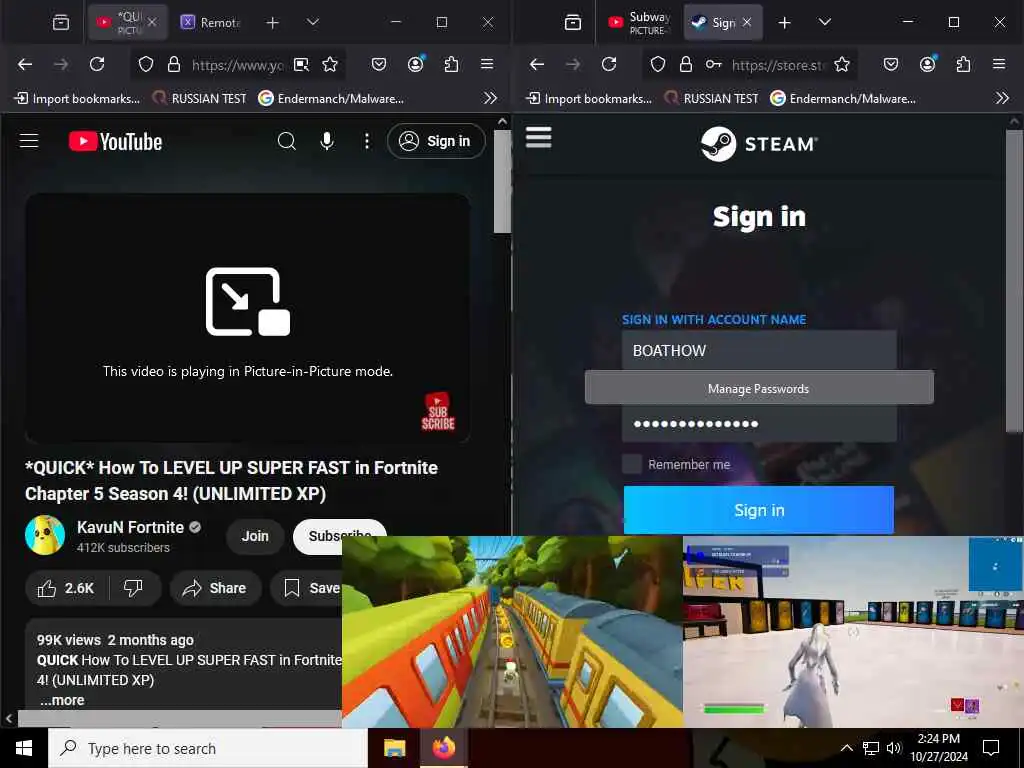1024x768 pixels.
Task: Open YouTube settings three-dot menu
Action: point(367,141)
